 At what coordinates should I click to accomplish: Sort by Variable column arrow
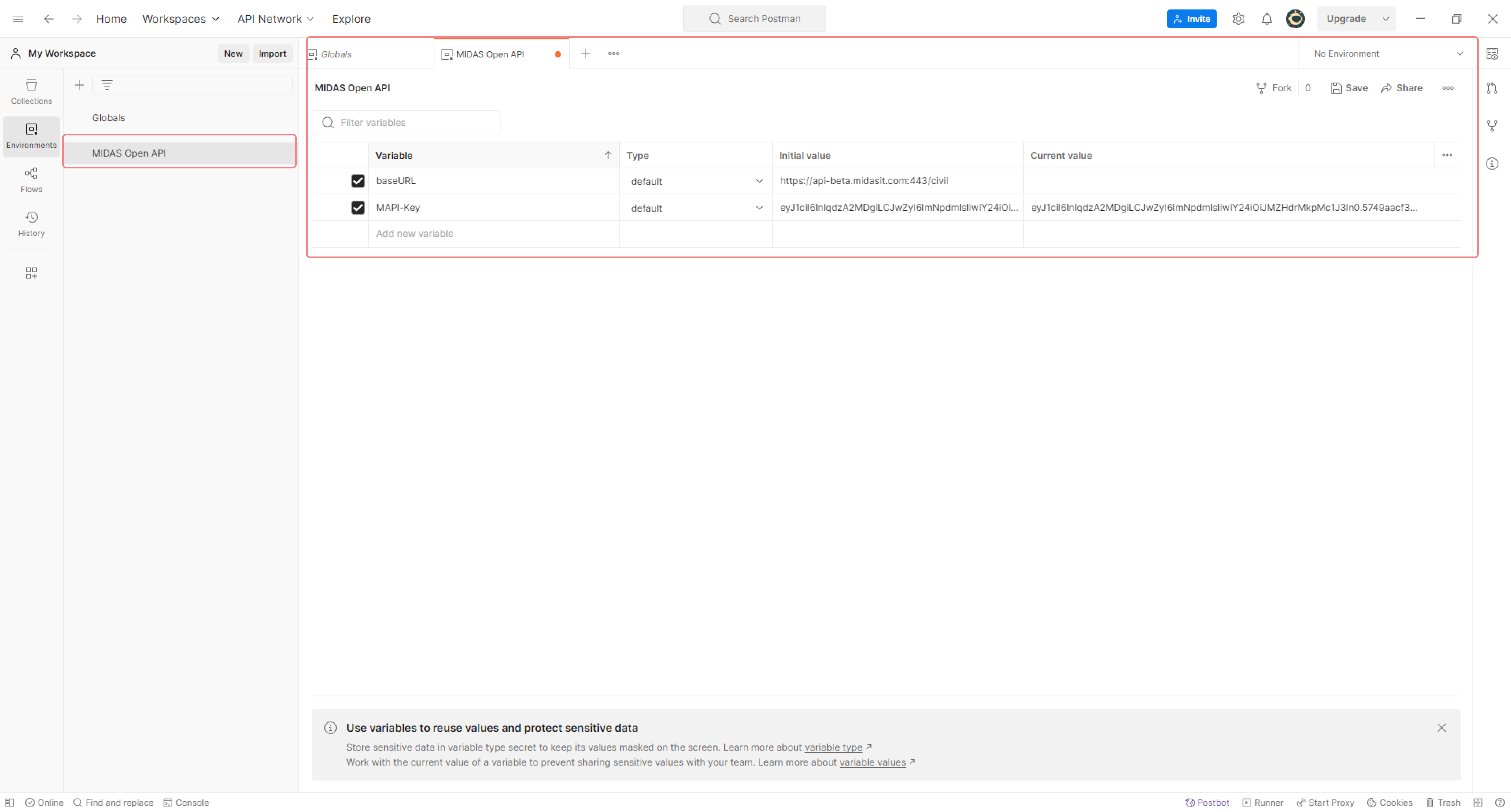click(608, 155)
